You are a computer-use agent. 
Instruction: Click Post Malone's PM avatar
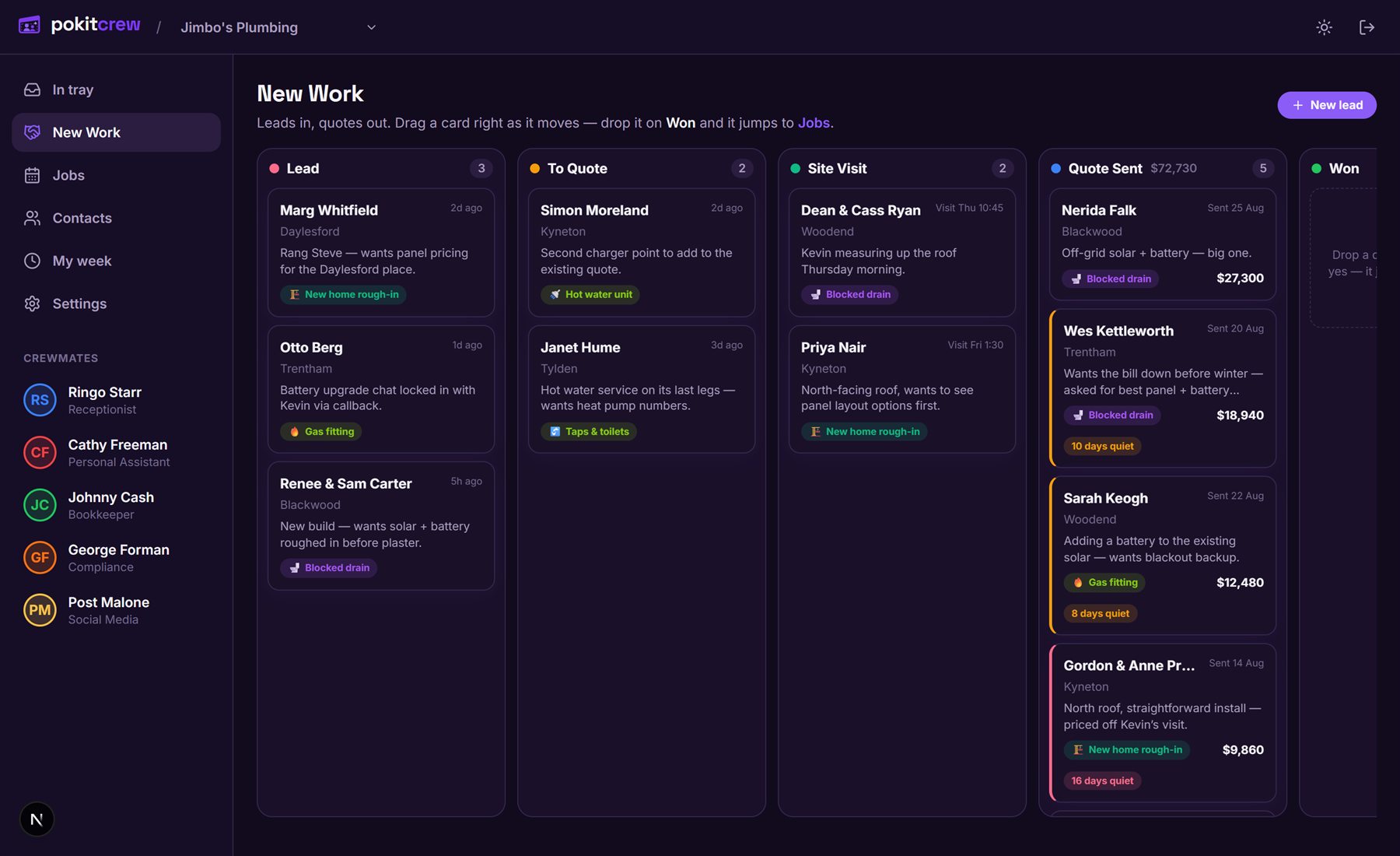(x=40, y=610)
